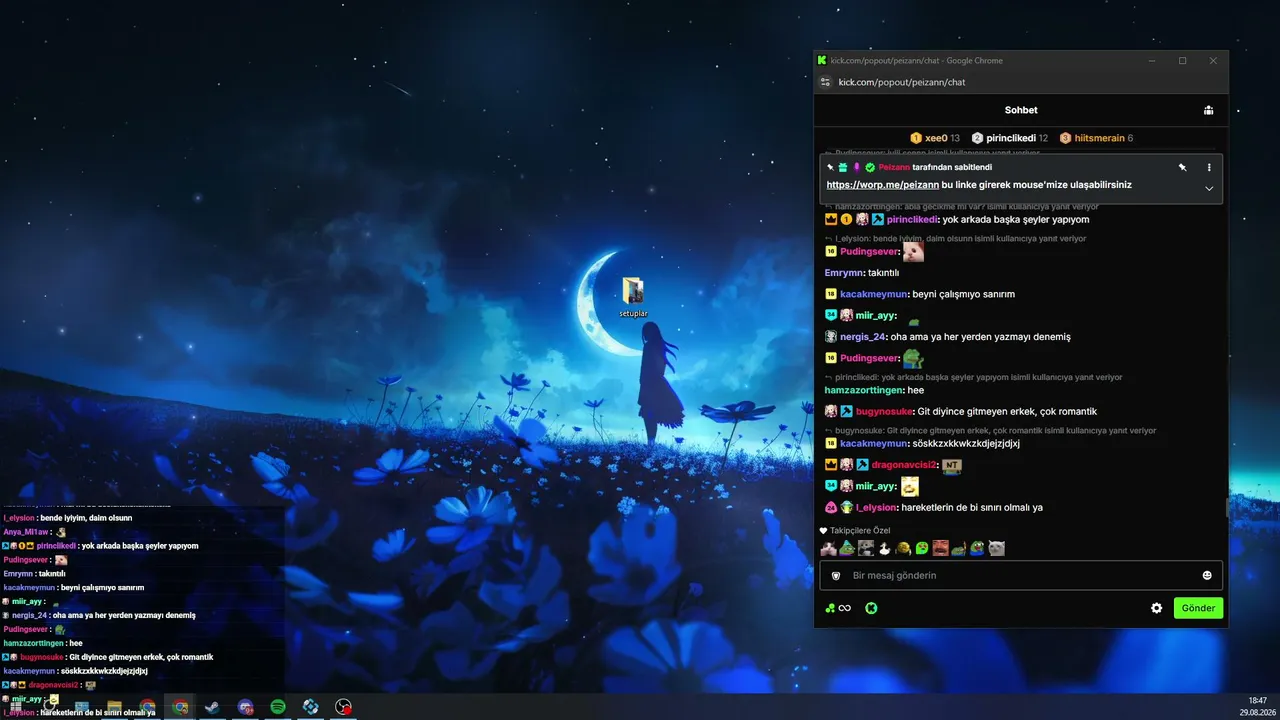Image resolution: width=1280 pixels, height=720 pixels.
Task: Open the xee0 leaderboard entry
Action: pyautogui.click(x=935, y=138)
